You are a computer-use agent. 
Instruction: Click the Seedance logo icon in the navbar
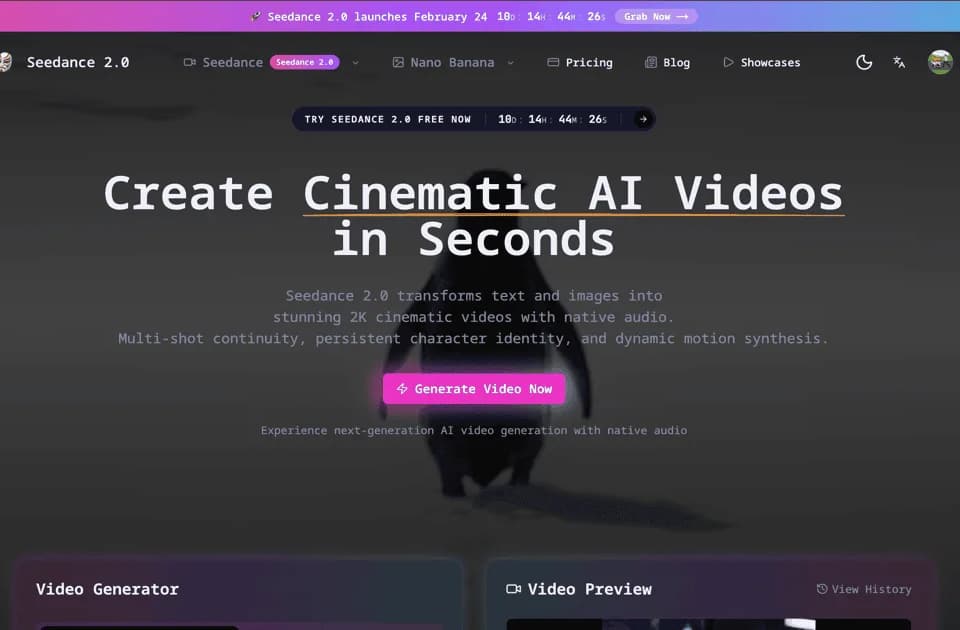point(5,62)
